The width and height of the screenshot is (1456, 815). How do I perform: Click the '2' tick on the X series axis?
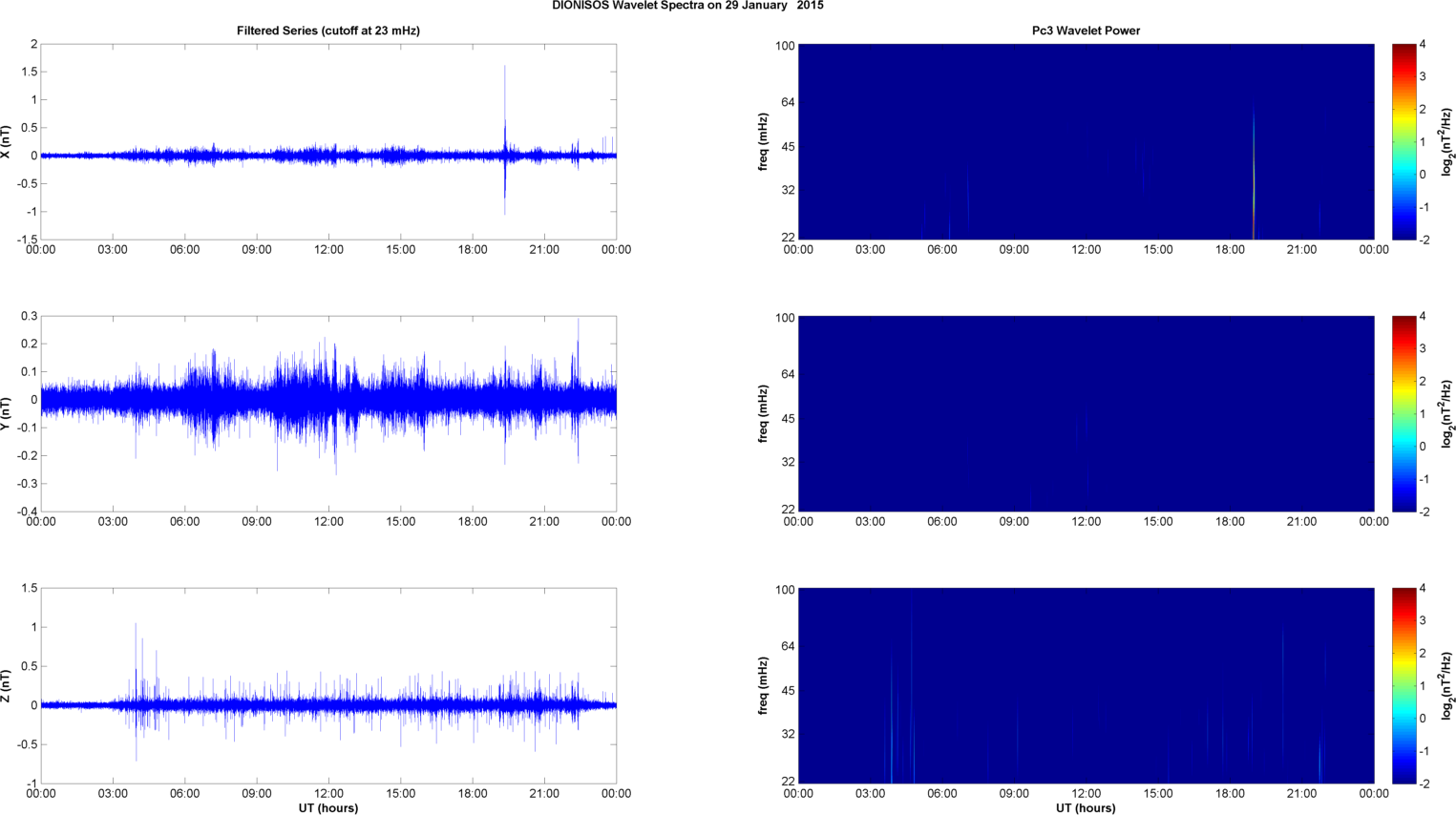(34, 44)
